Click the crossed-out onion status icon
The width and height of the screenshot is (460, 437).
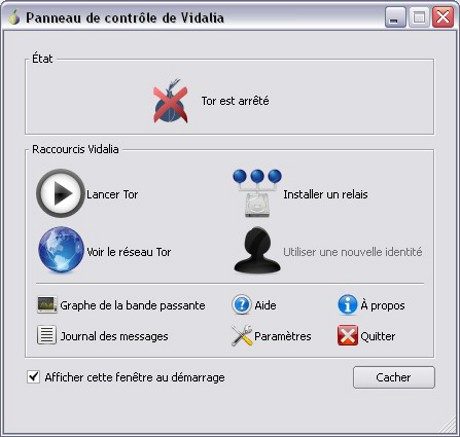click(x=170, y=101)
